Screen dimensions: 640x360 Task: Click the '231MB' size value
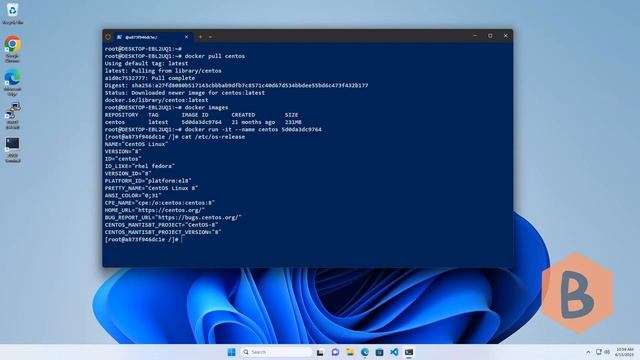[x=293, y=122]
